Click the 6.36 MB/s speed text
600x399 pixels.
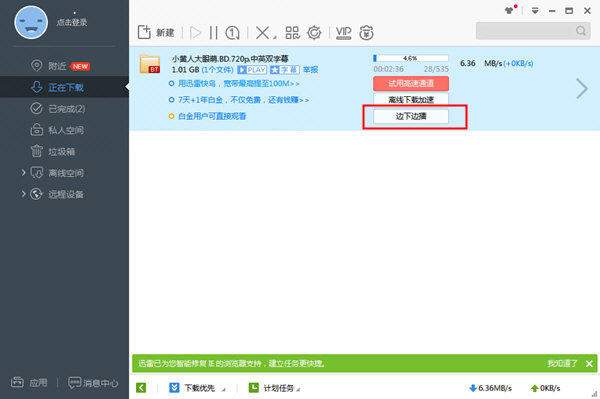click(x=481, y=64)
